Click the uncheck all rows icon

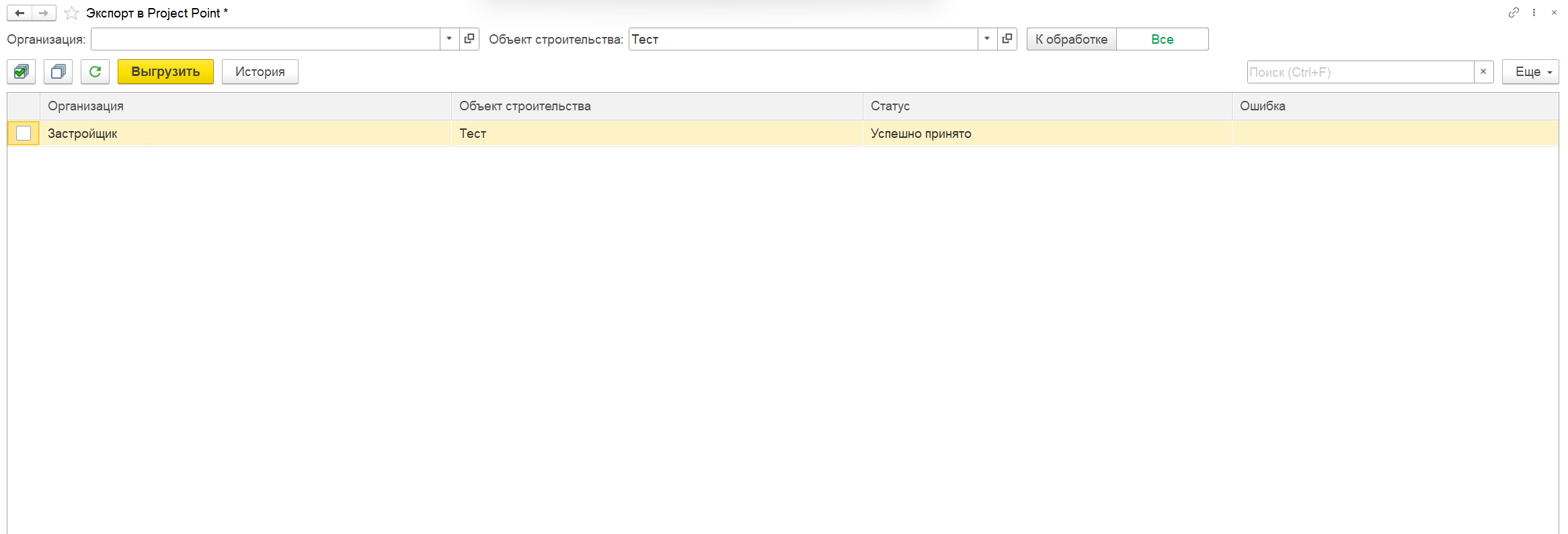coord(58,71)
